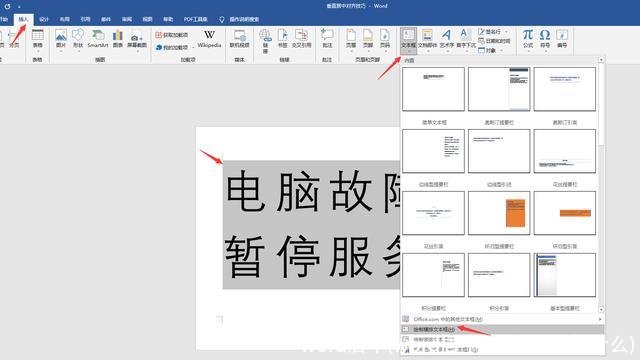Viewport: 640px width, 360px height.
Task: Select the 奥斯汀引言 text box thumbnail
Action: tap(564, 89)
